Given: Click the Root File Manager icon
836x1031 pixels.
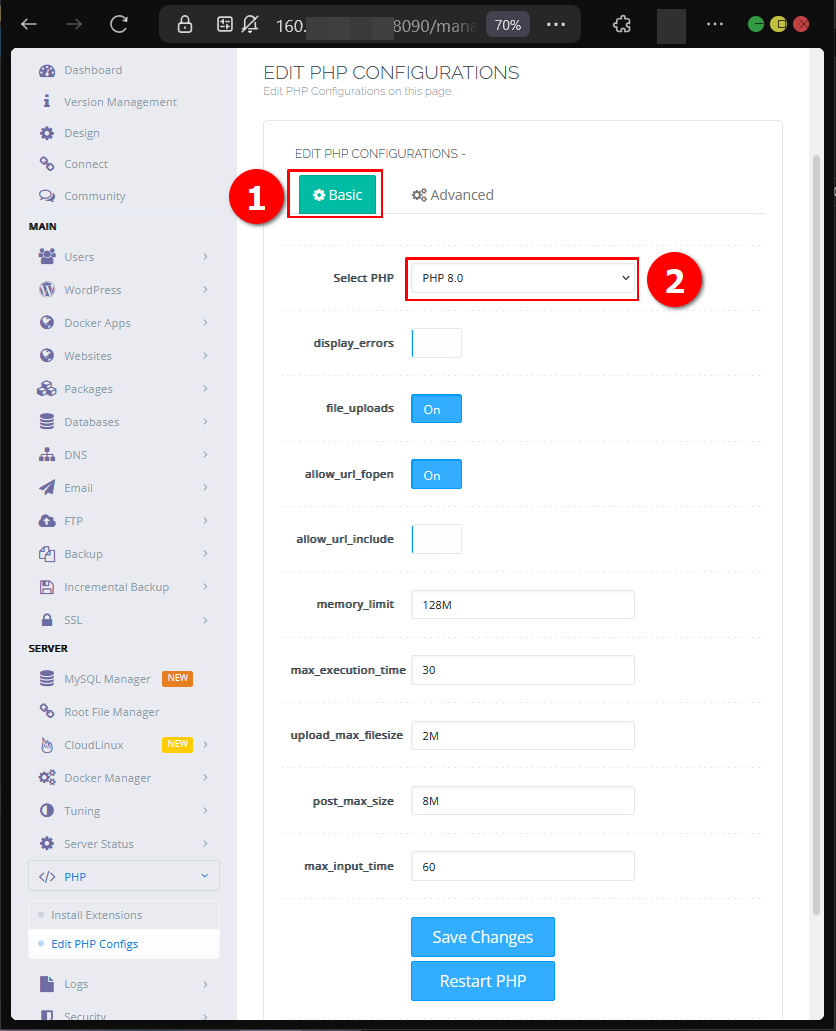Looking at the screenshot, I should click(47, 711).
